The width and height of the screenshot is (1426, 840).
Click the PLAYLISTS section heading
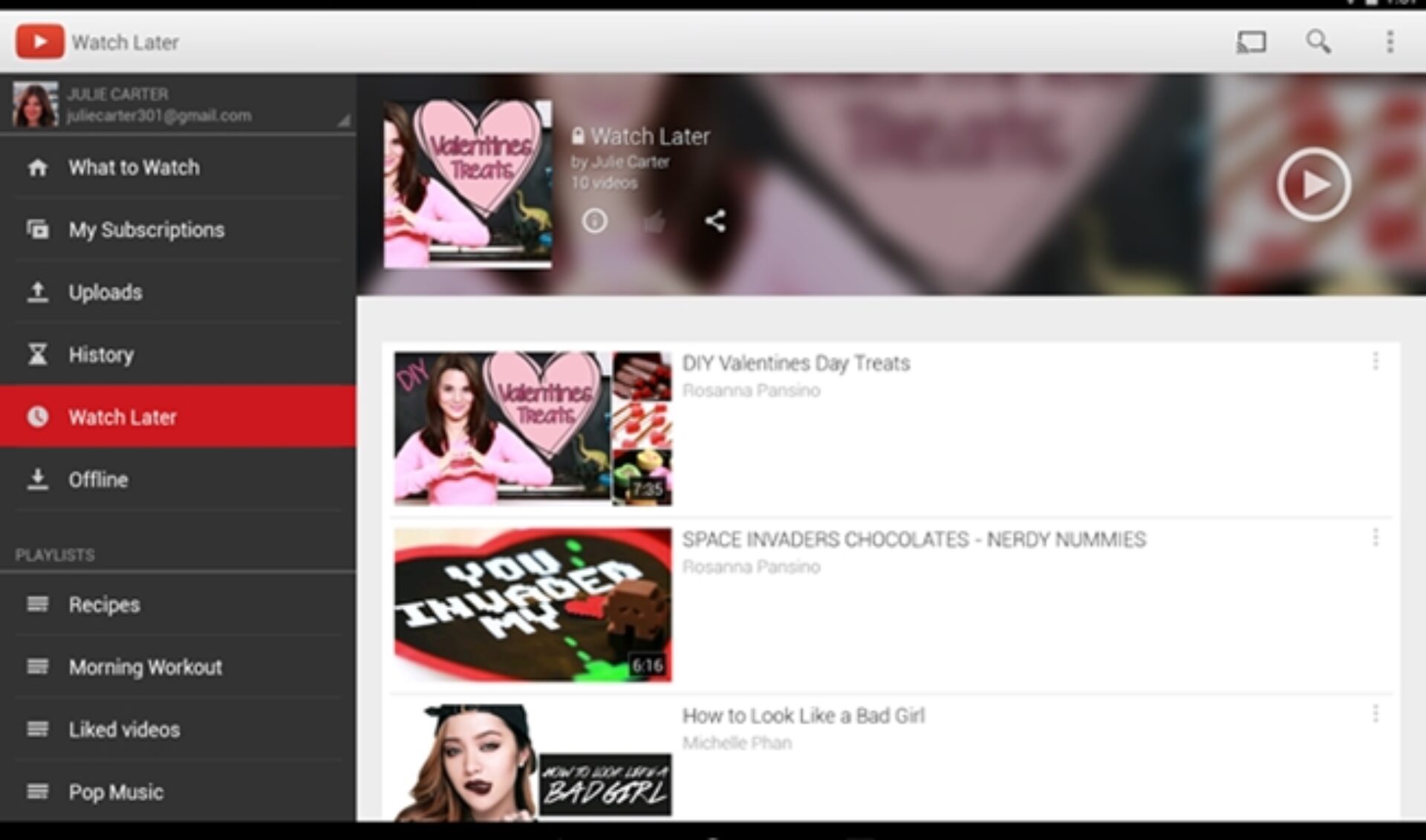click(55, 555)
